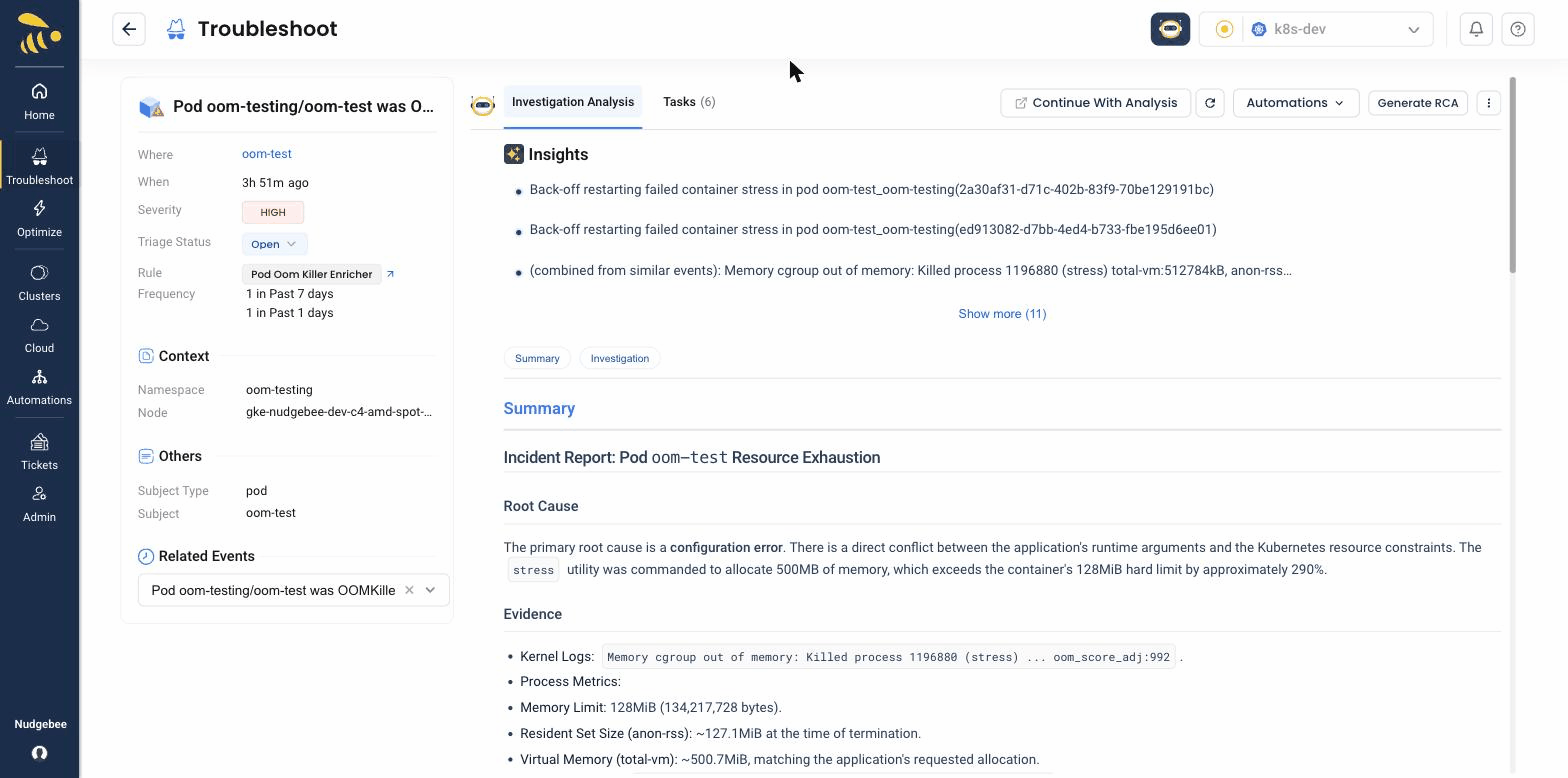Select the Memory cgroup out of memory insight
Image resolution: width=1568 pixels, height=778 pixels.
[911, 271]
